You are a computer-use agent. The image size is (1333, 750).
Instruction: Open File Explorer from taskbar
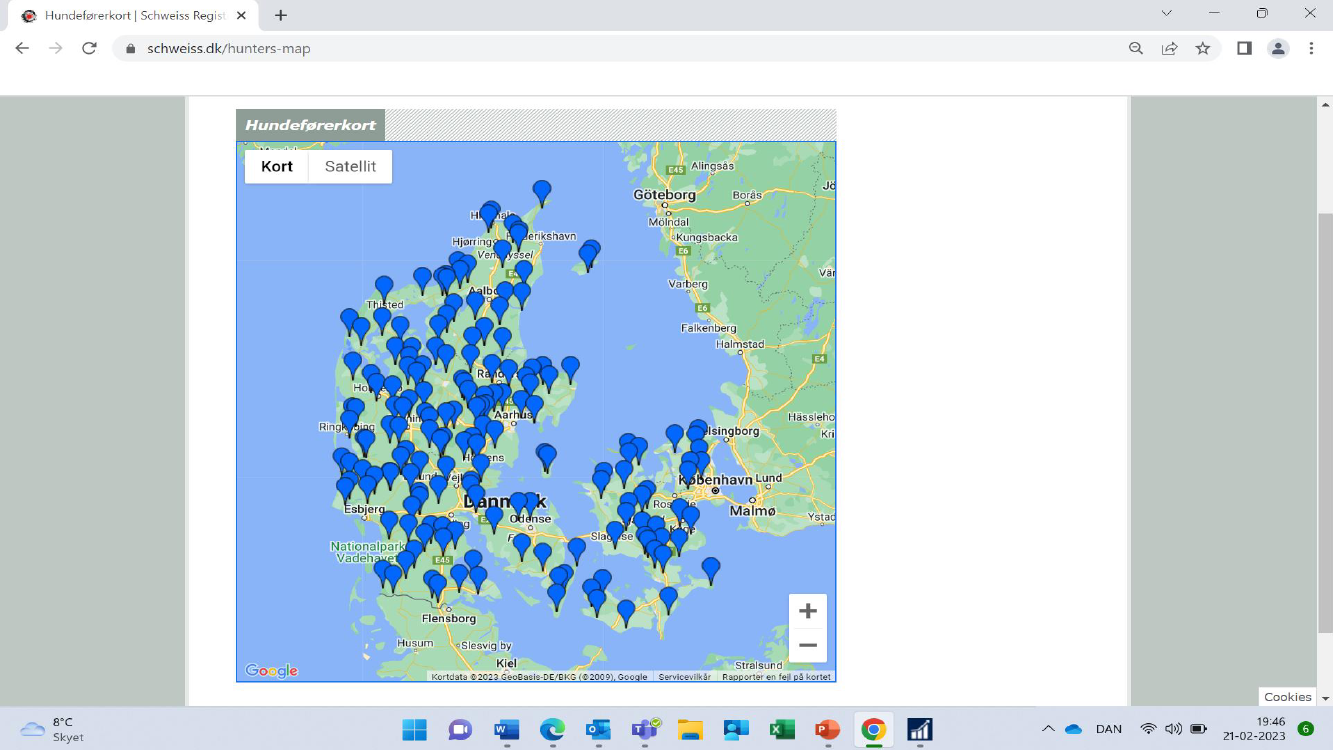tap(690, 729)
